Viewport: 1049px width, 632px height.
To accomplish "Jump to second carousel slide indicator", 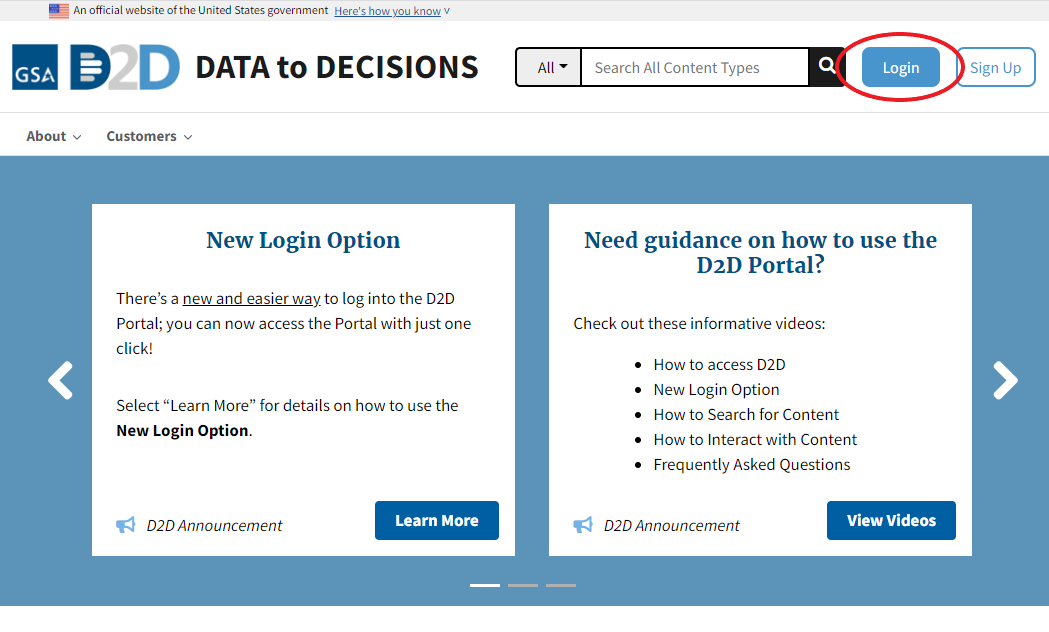I will (x=523, y=585).
